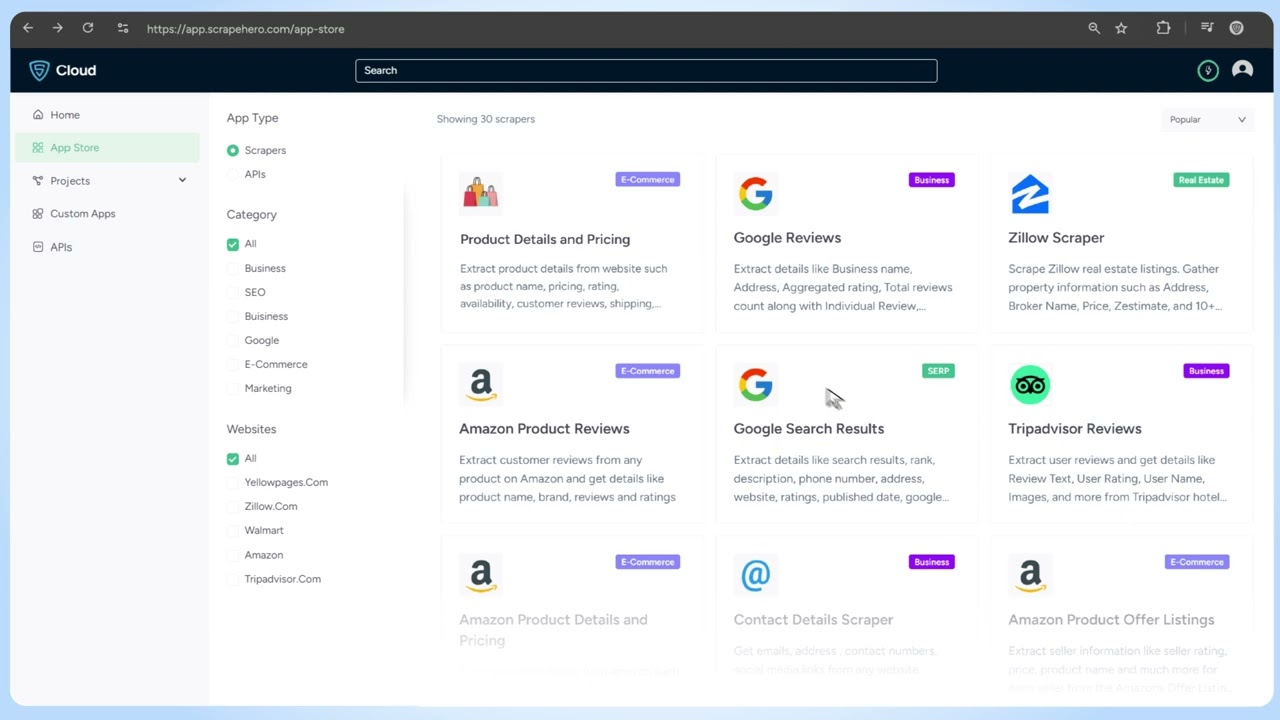Click the Amazon logo on Amazon Product Offer Listings
1280x720 pixels.
point(1030,576)
